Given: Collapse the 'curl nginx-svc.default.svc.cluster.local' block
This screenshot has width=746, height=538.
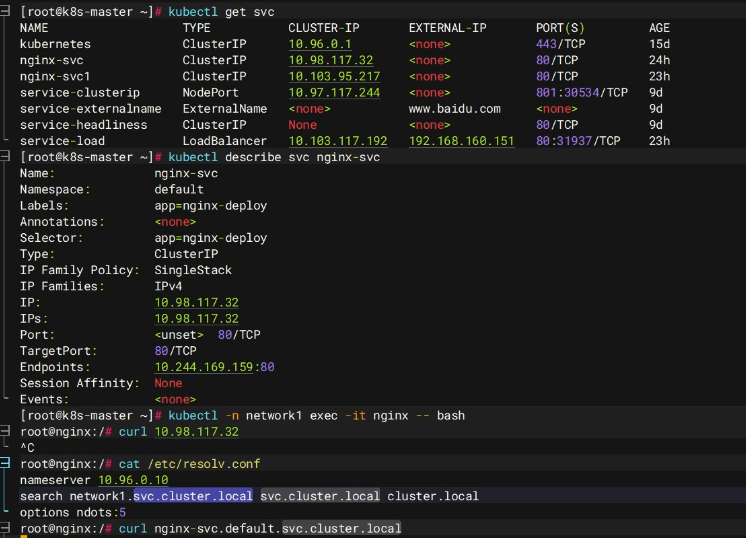Looking at the screenshot, I should click(5, 528).
